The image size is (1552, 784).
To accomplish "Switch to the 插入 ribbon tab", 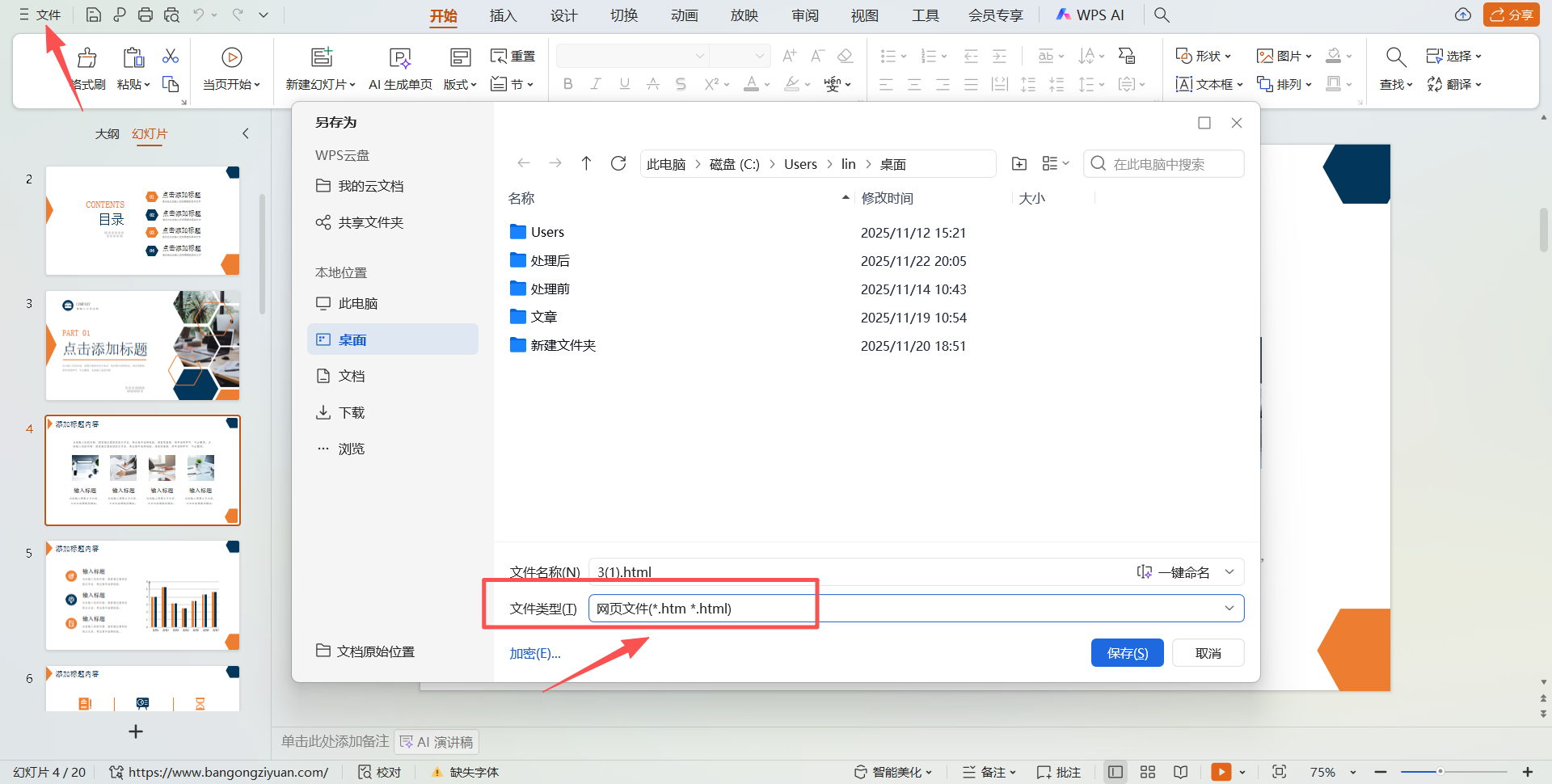I will [503, 15].
